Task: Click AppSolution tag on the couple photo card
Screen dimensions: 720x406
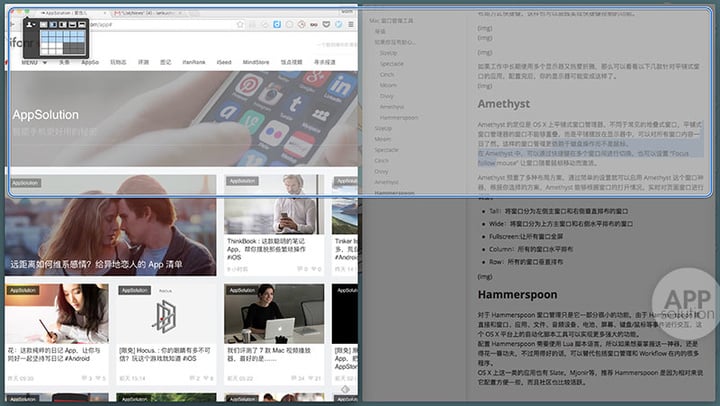Action: 25,183
